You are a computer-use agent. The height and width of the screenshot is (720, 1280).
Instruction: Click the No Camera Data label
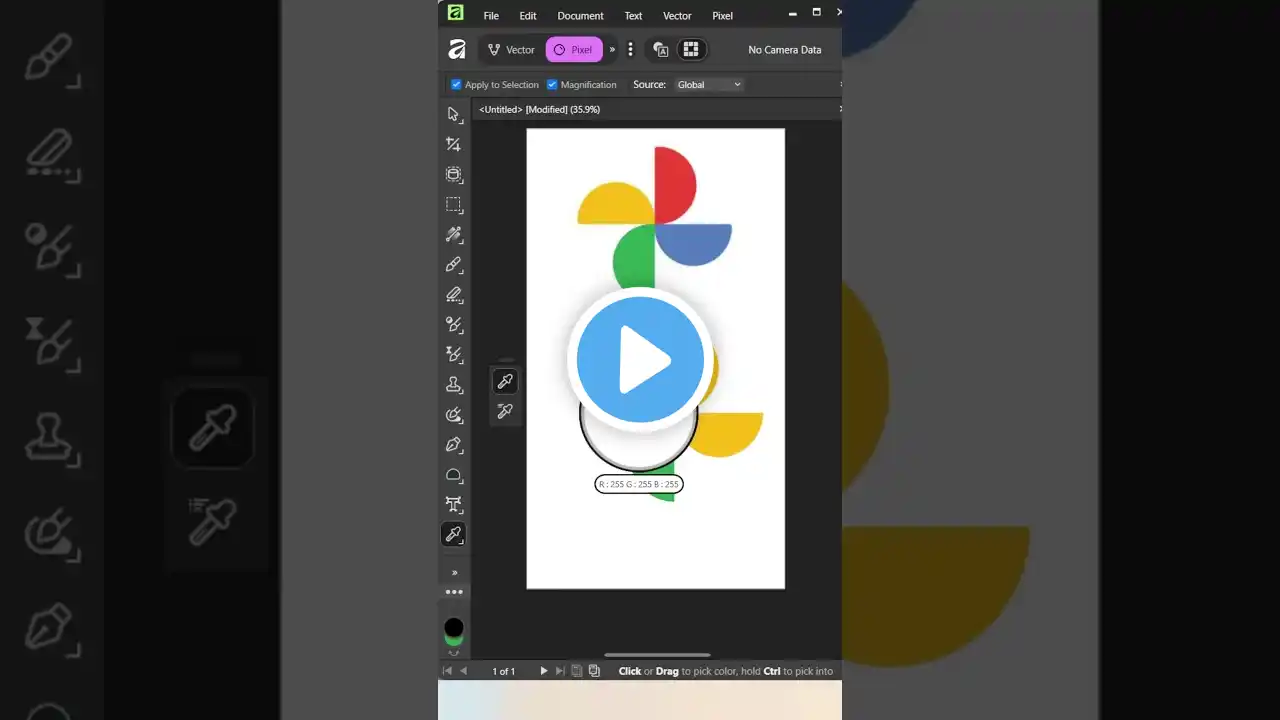[784, 49]
